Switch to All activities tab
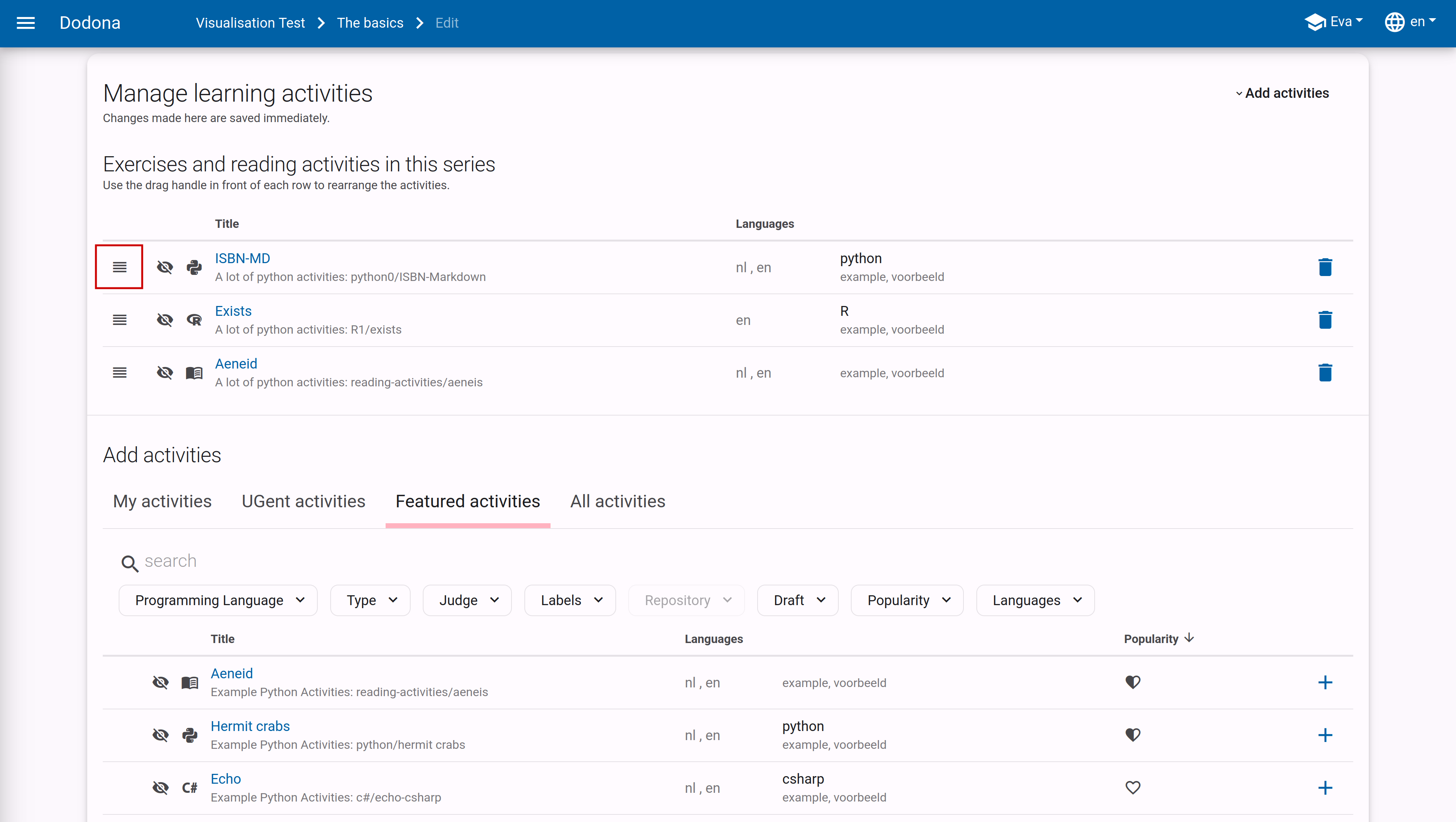This screenshot has height=822, width=1456. point(617,501)
